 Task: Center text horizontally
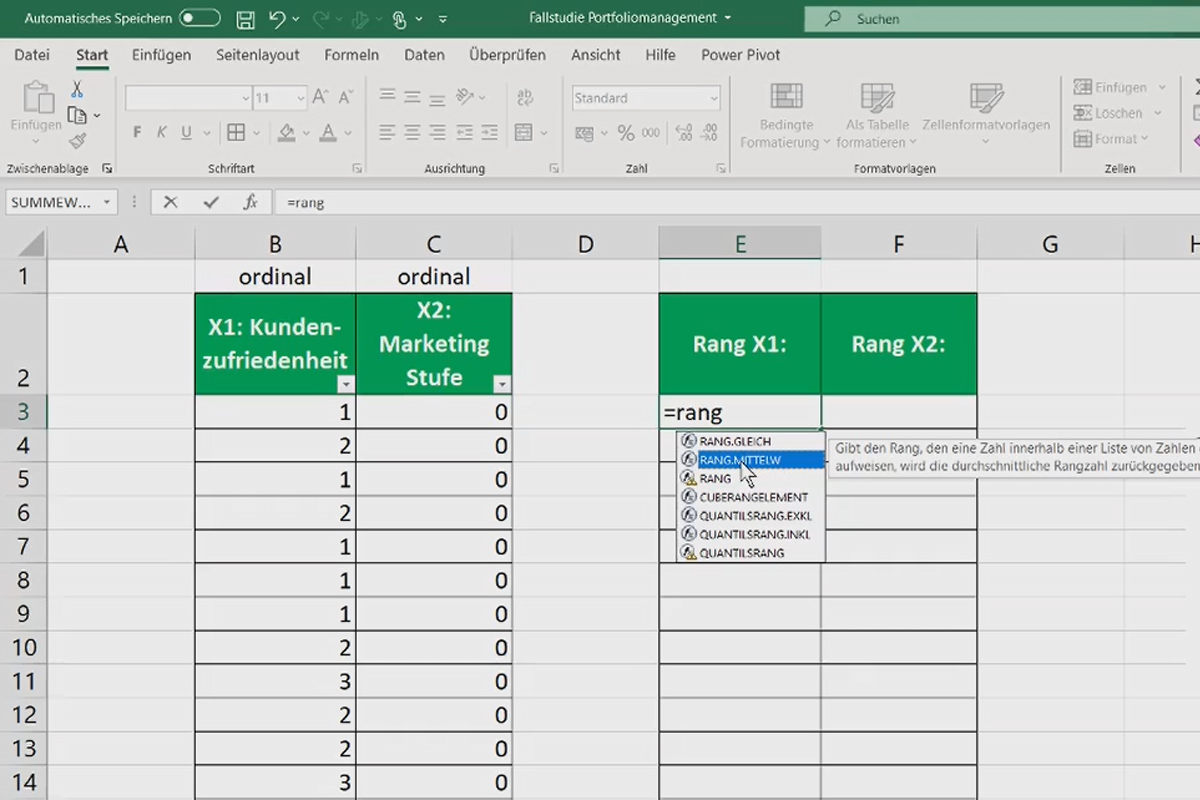tap(412, 132)
